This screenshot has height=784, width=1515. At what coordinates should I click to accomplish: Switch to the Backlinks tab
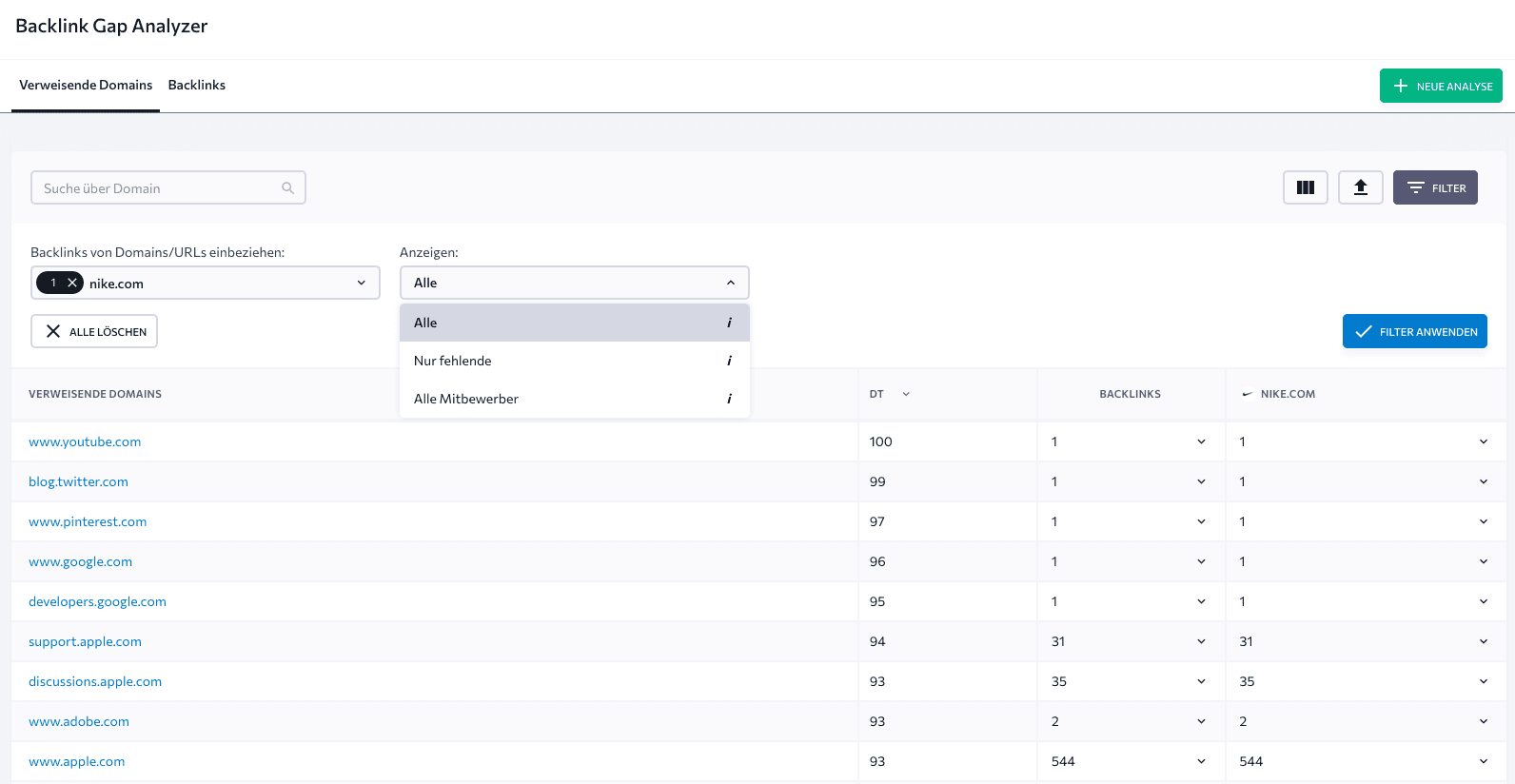point(197,85)
